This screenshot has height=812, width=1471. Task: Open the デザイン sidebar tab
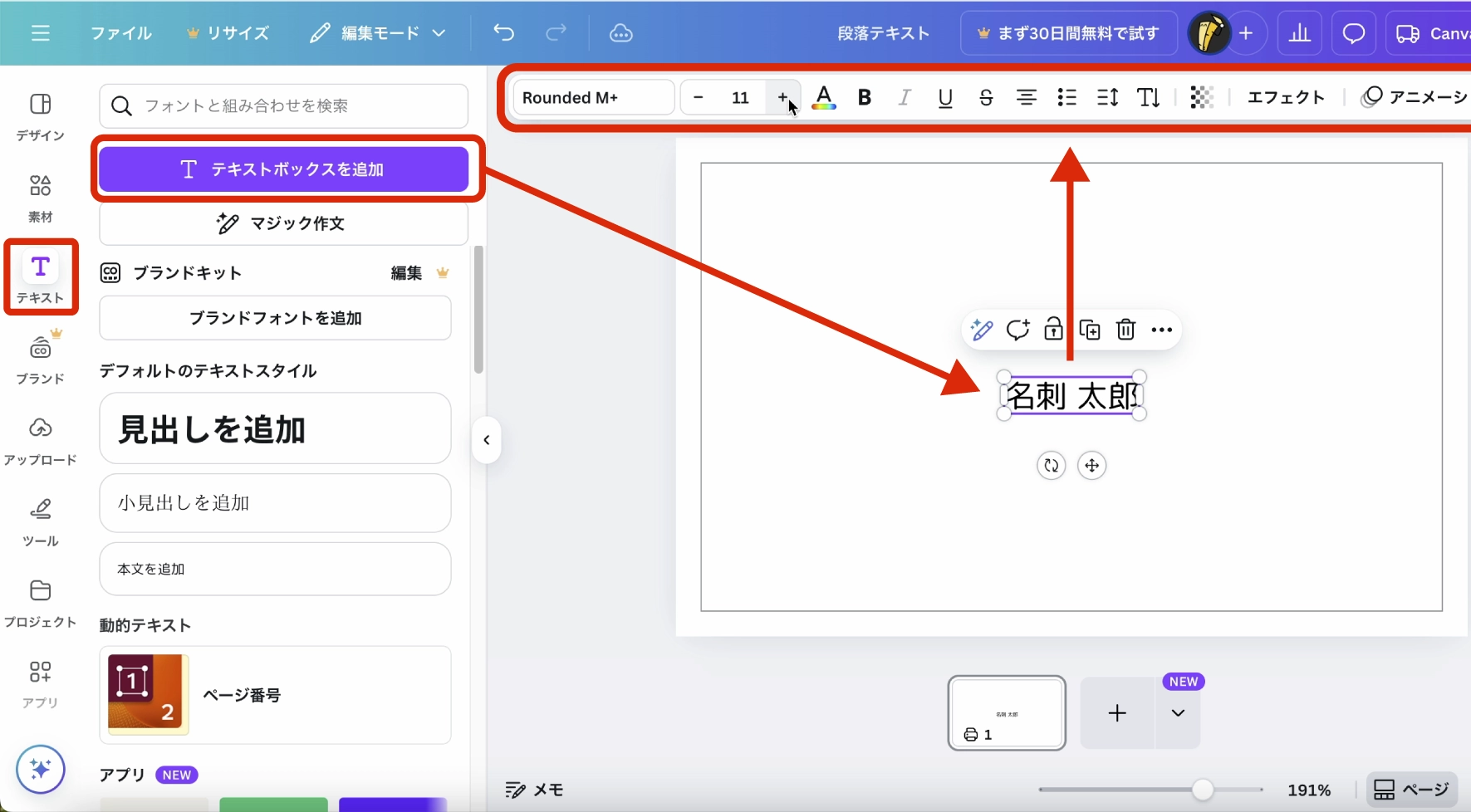coord(40,116)
